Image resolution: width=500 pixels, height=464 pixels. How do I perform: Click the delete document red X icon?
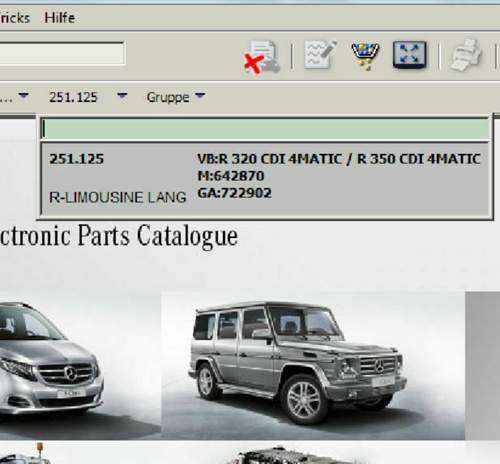261,57
